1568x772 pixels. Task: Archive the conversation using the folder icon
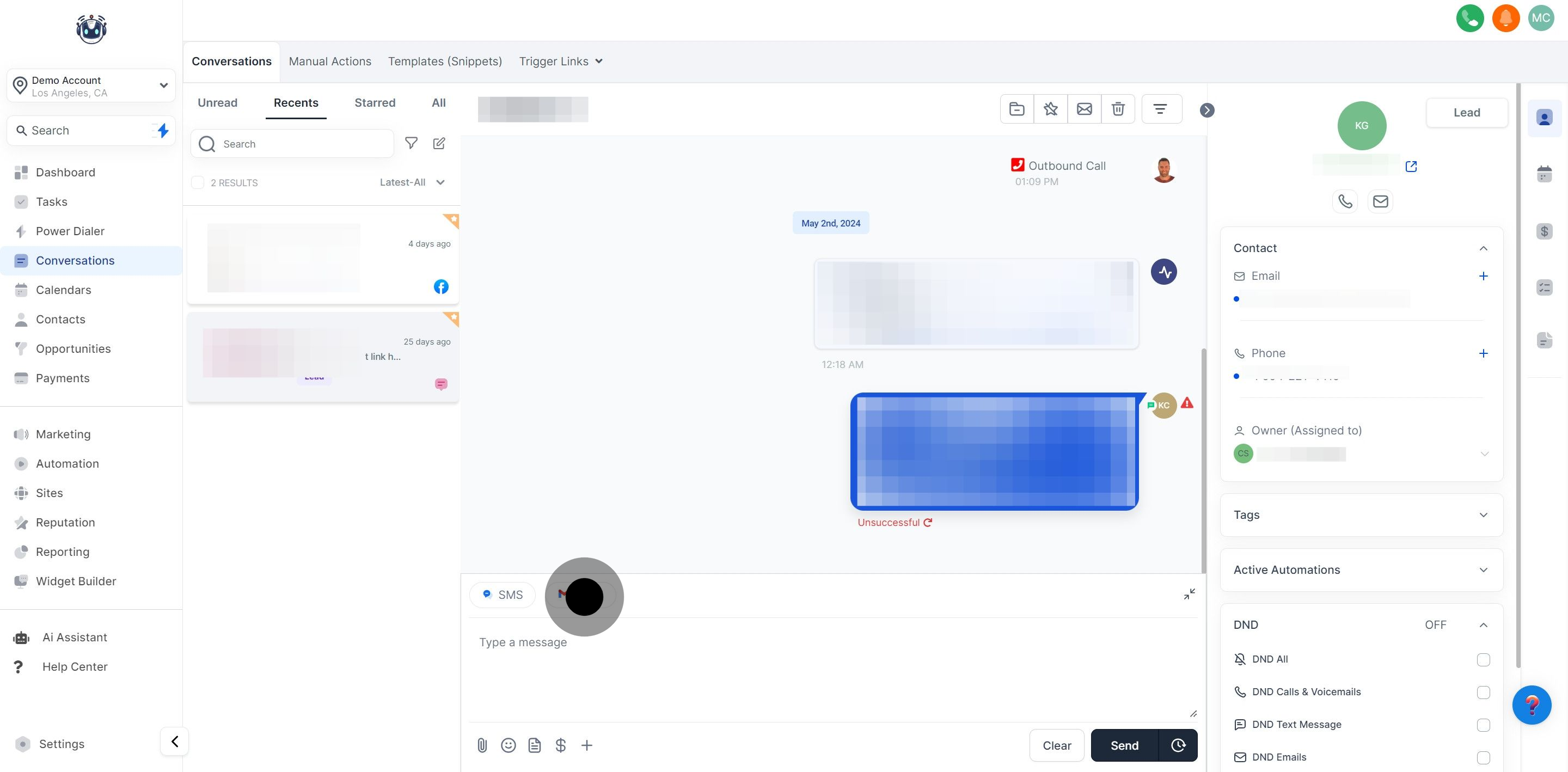[x=1017, y=108]
